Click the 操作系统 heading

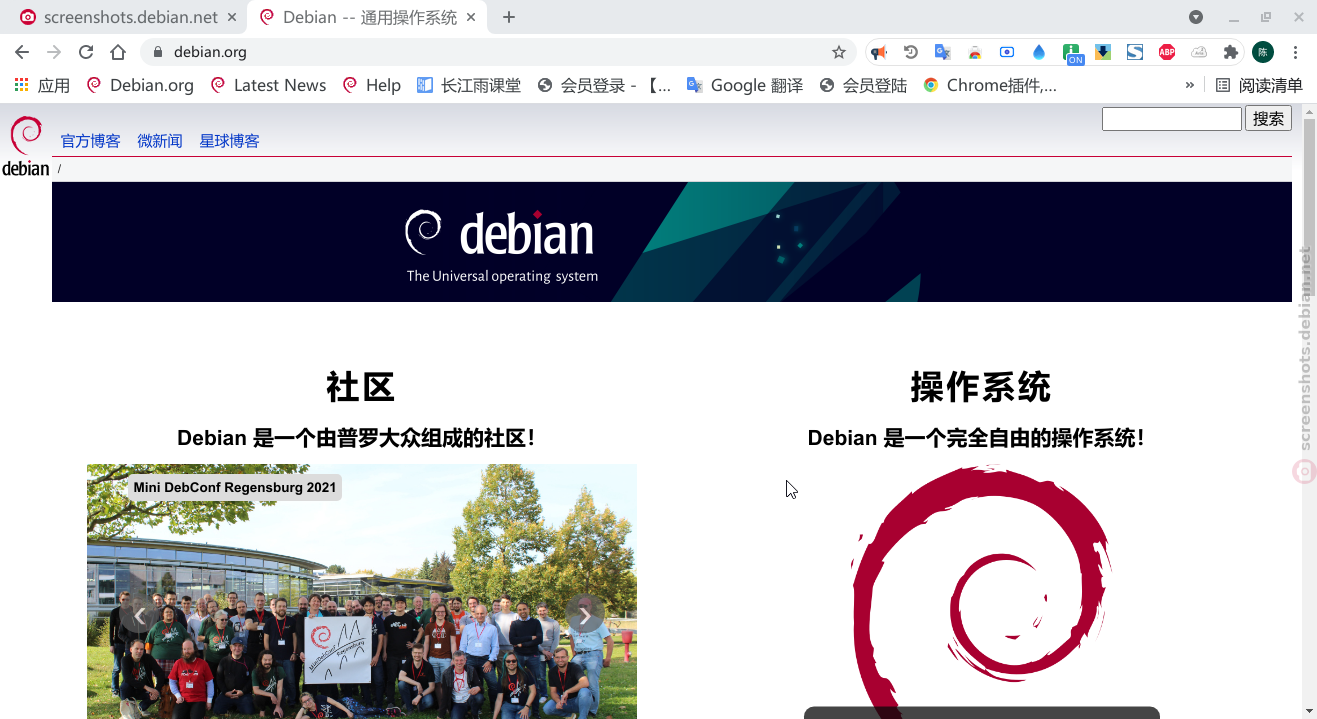(x=981, y=387)
